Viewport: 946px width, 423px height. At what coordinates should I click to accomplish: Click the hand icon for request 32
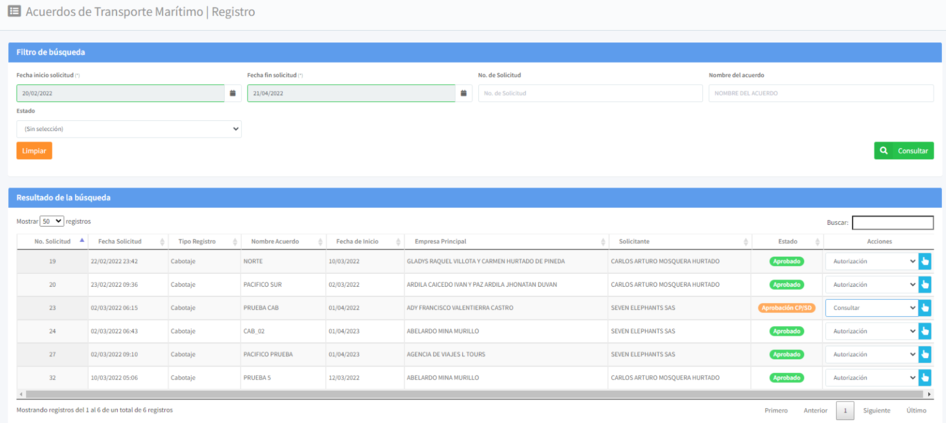click(925, 378)
